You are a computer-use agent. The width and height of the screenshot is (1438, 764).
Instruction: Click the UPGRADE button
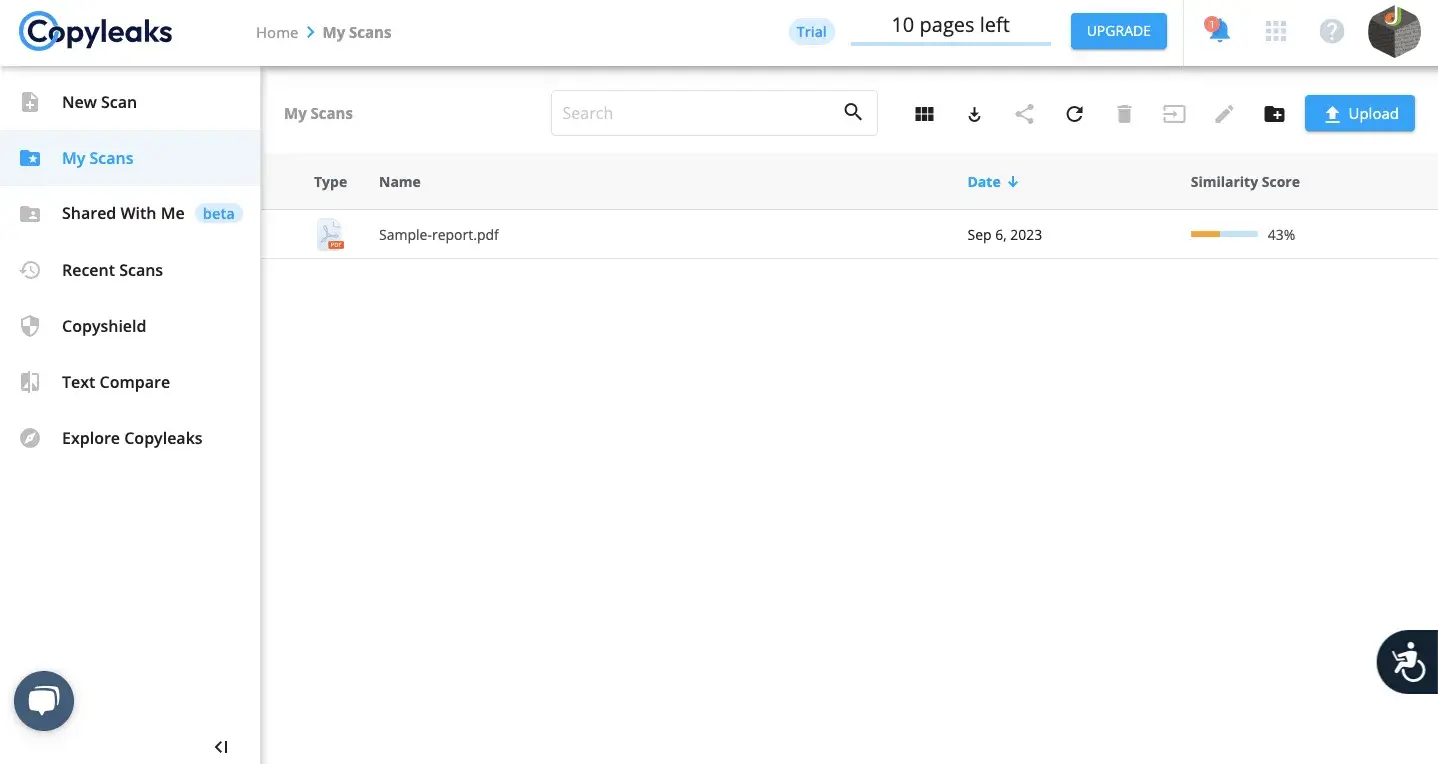point(1118,31)
